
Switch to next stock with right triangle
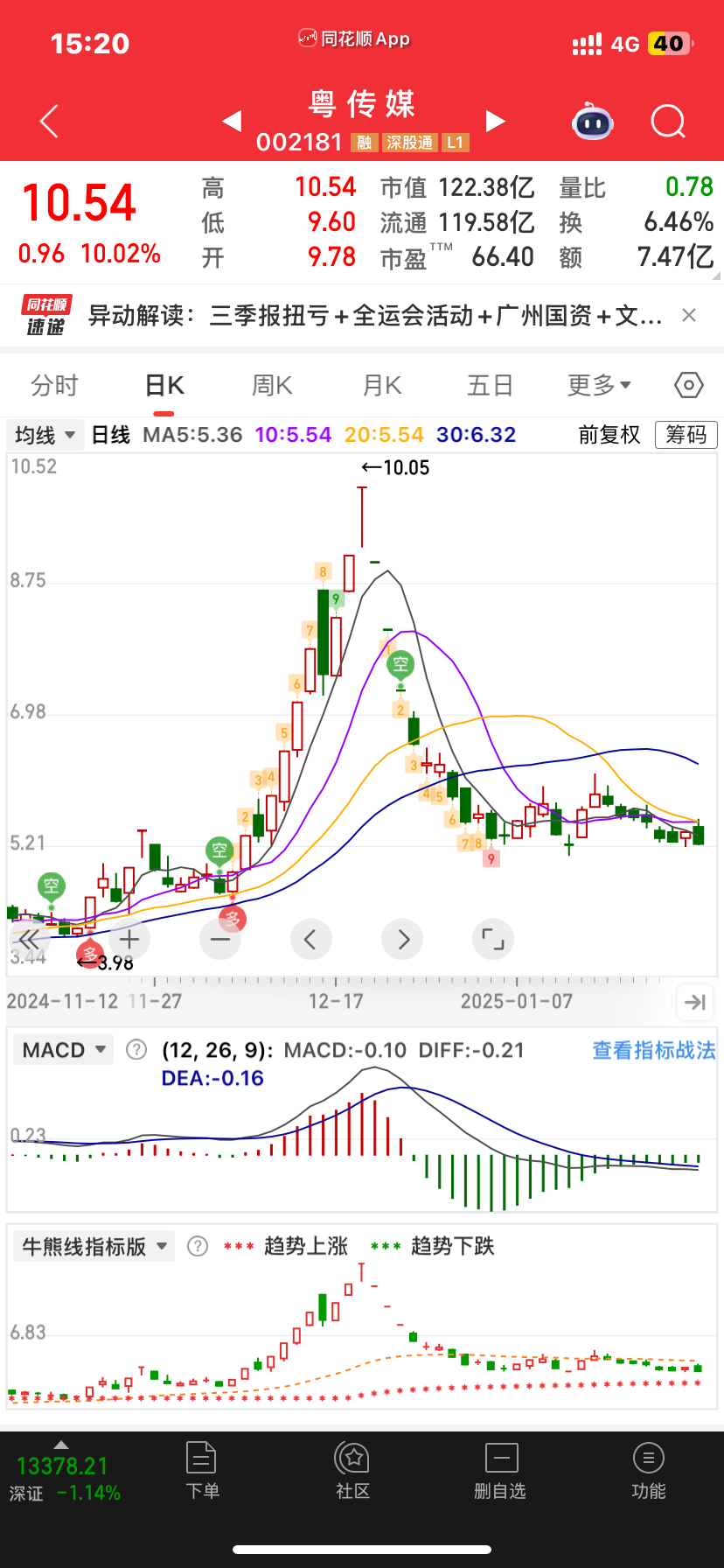(495, 121)
